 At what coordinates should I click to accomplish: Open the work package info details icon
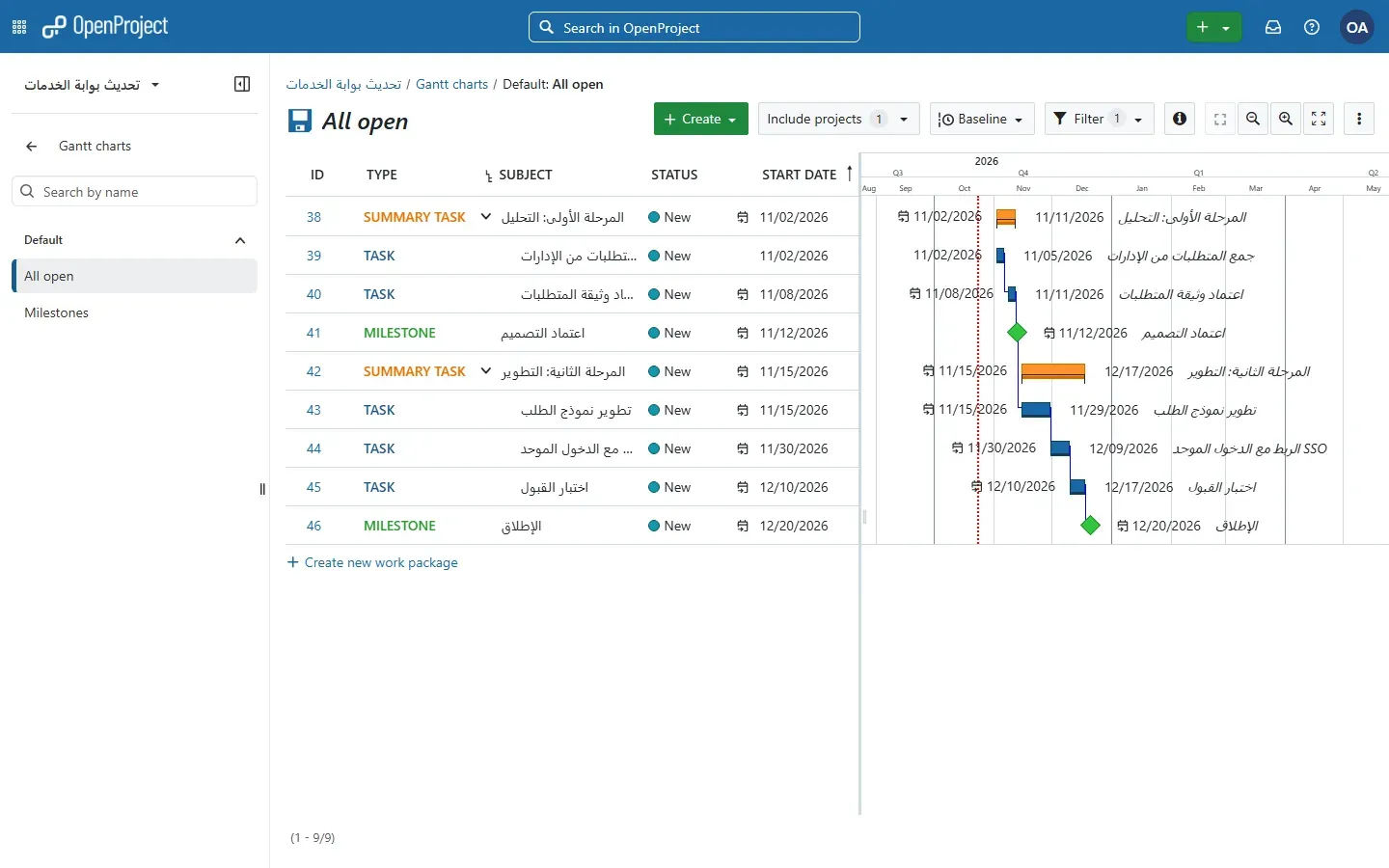[1180, 119]
